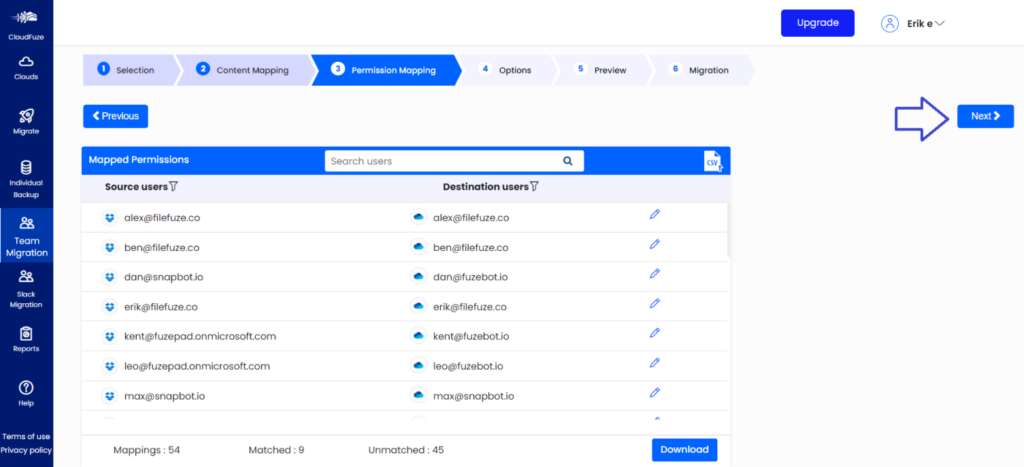The height and width of the screenshot is (467, 1024).
Task: Filter the Source users column
Action: click(173, 186)
